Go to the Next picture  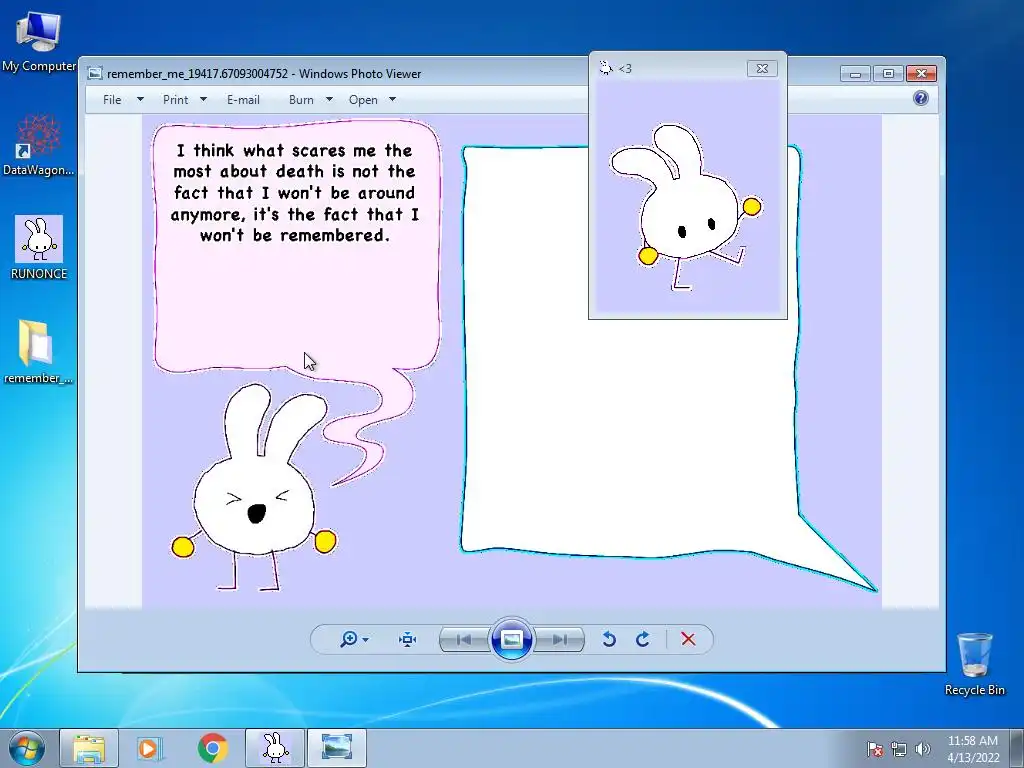pos(560,639)
